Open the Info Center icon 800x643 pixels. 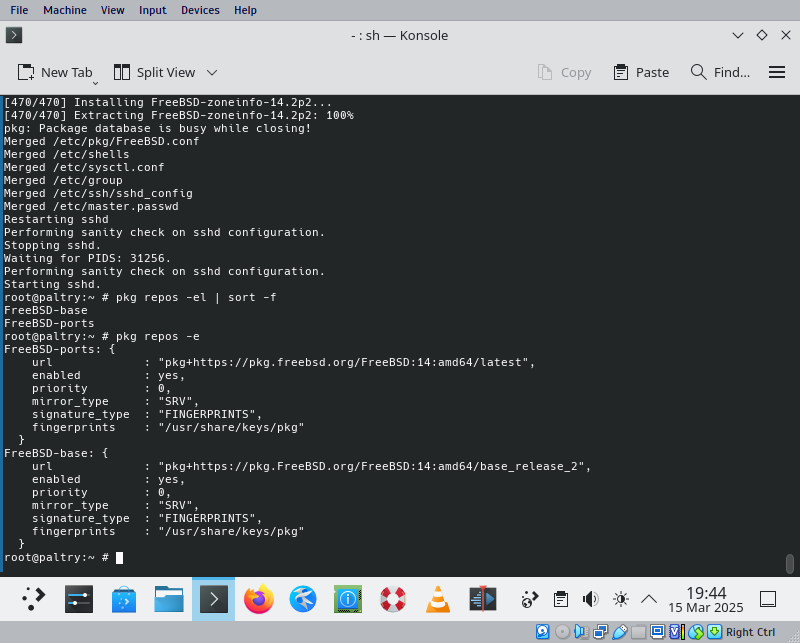(348, 599)
